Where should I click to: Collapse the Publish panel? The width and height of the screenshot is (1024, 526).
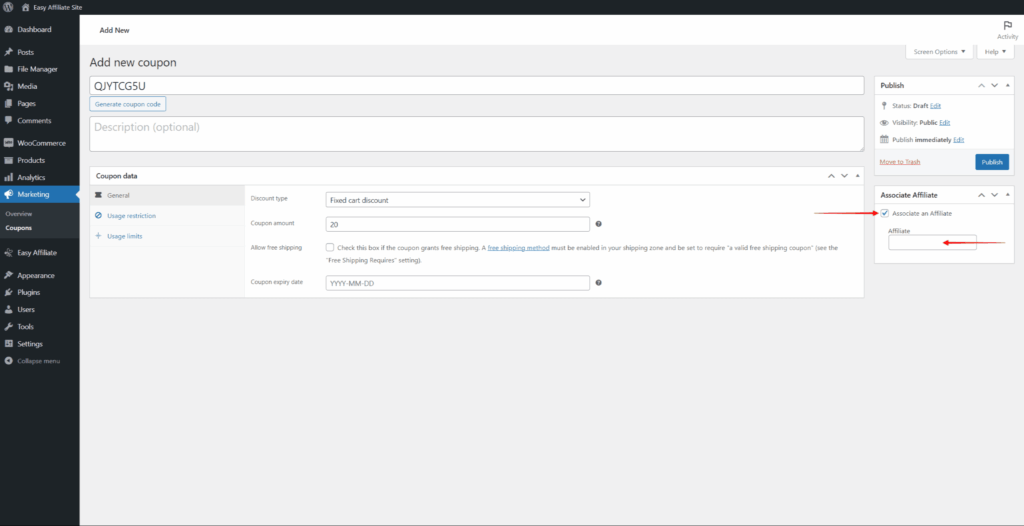(1007, 86)
